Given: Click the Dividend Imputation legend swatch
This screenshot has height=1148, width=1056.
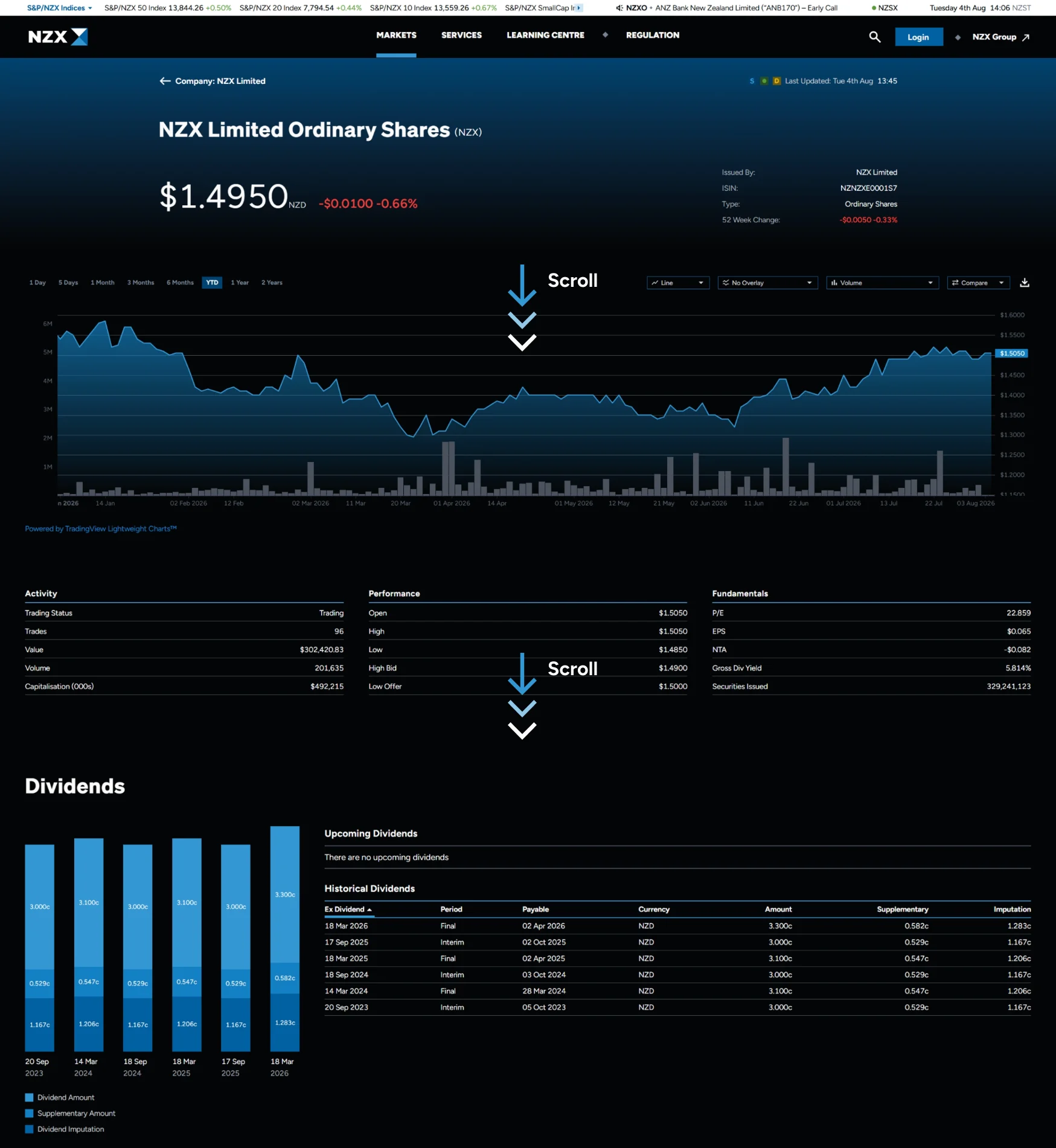Looking at the screenshot, I should point(29,1129).
